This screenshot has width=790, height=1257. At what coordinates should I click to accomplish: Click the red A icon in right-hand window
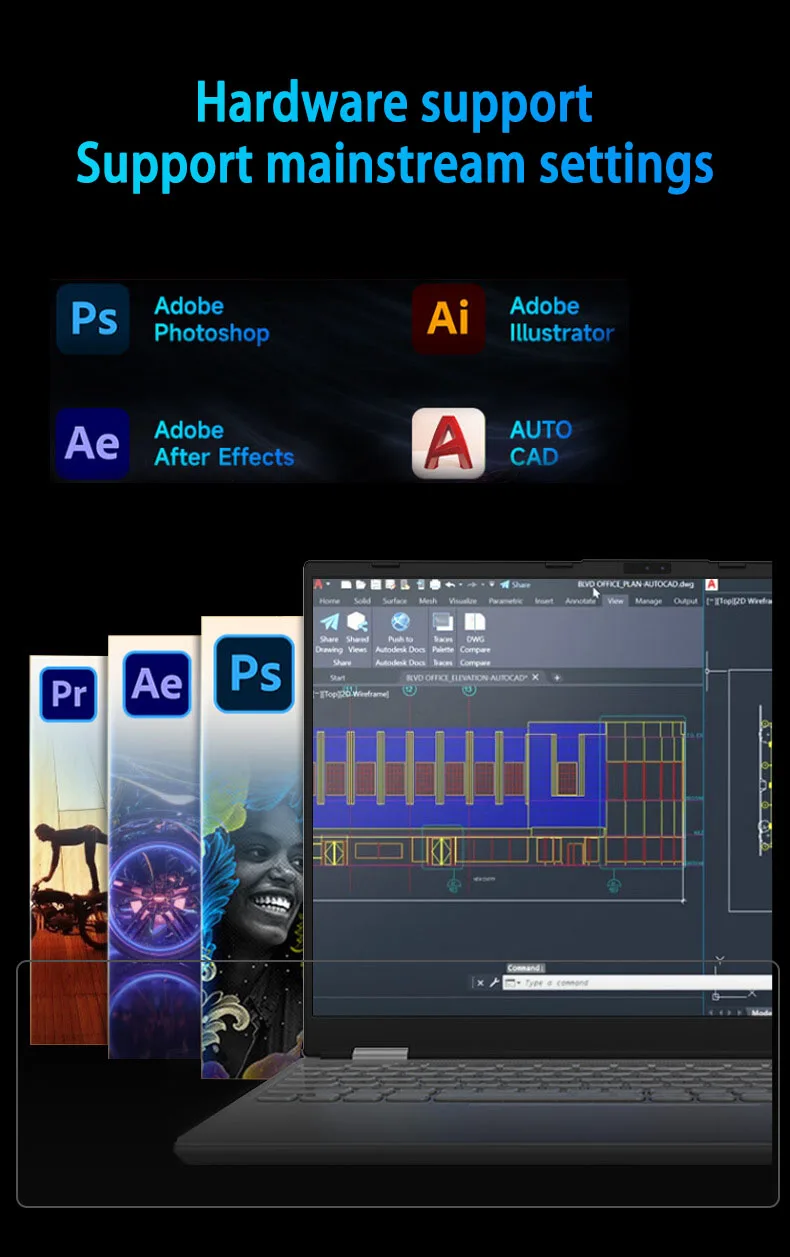tap(712, 584)
